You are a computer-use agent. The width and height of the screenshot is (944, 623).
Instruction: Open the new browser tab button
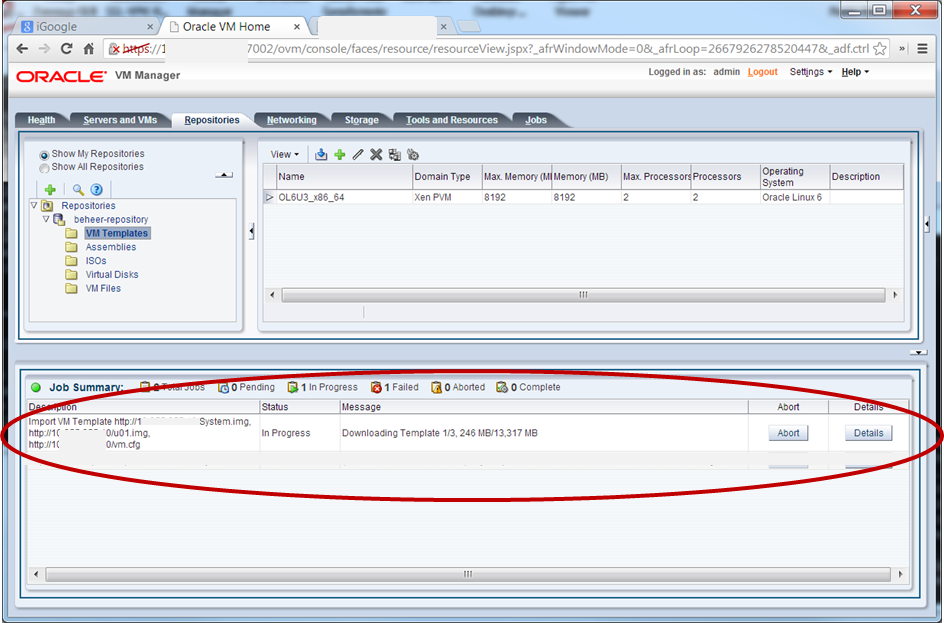tap(469, 26)
